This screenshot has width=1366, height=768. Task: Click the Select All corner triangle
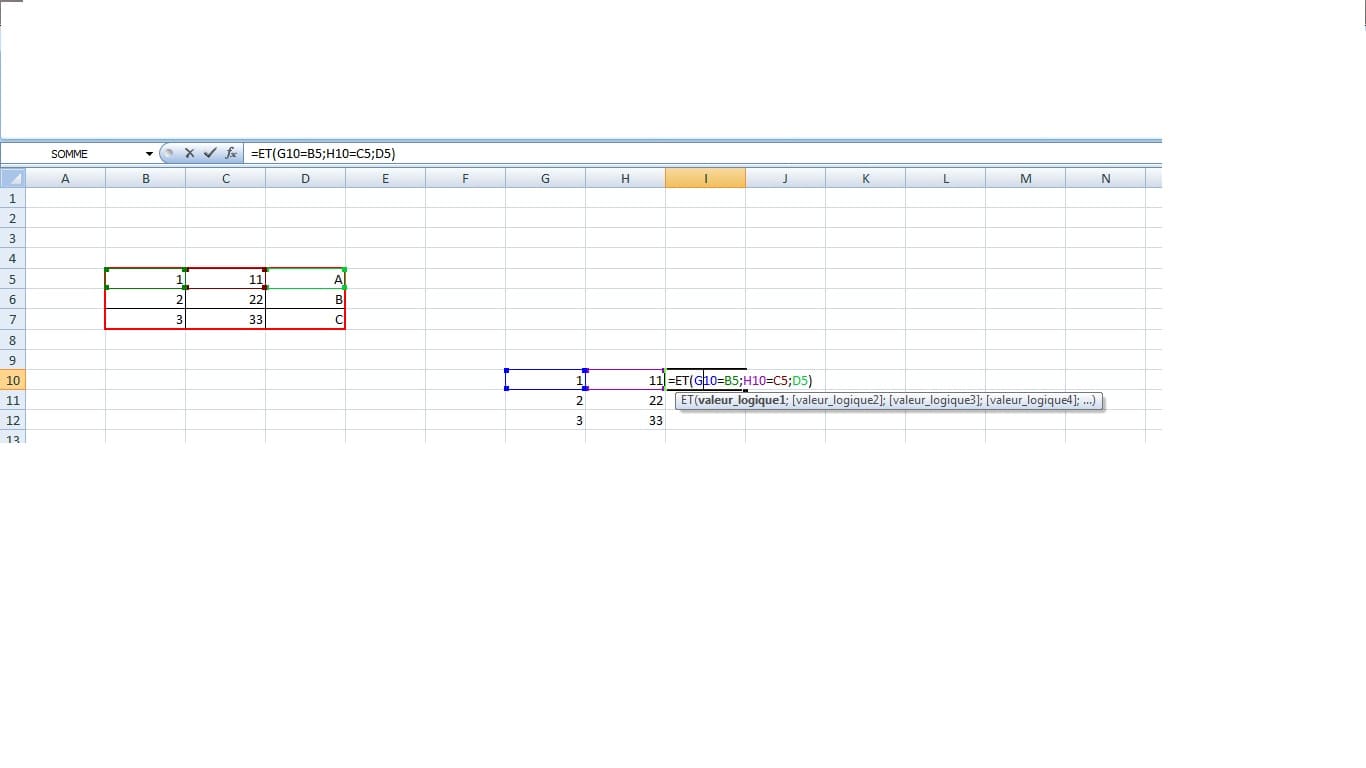pyautogui.click(x=13, y=178)
